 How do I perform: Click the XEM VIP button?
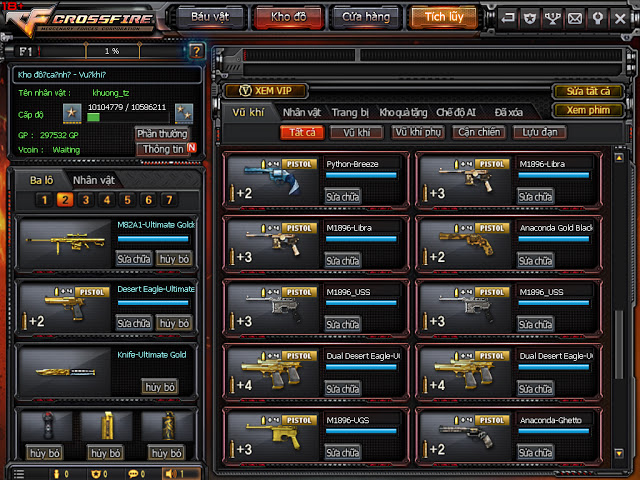[266, 91]
